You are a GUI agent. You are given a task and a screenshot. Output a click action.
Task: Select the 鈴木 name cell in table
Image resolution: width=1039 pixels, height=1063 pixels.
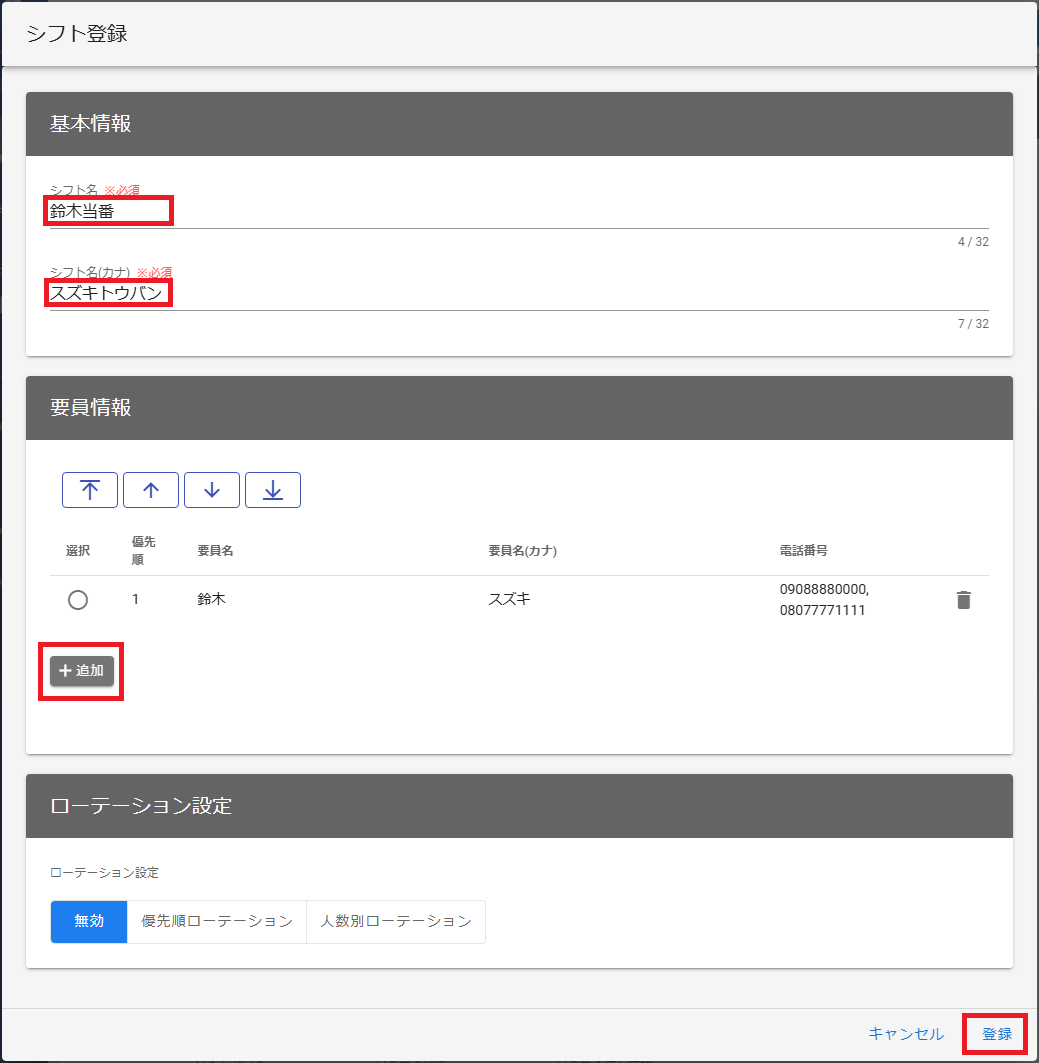tap(212, 600)
